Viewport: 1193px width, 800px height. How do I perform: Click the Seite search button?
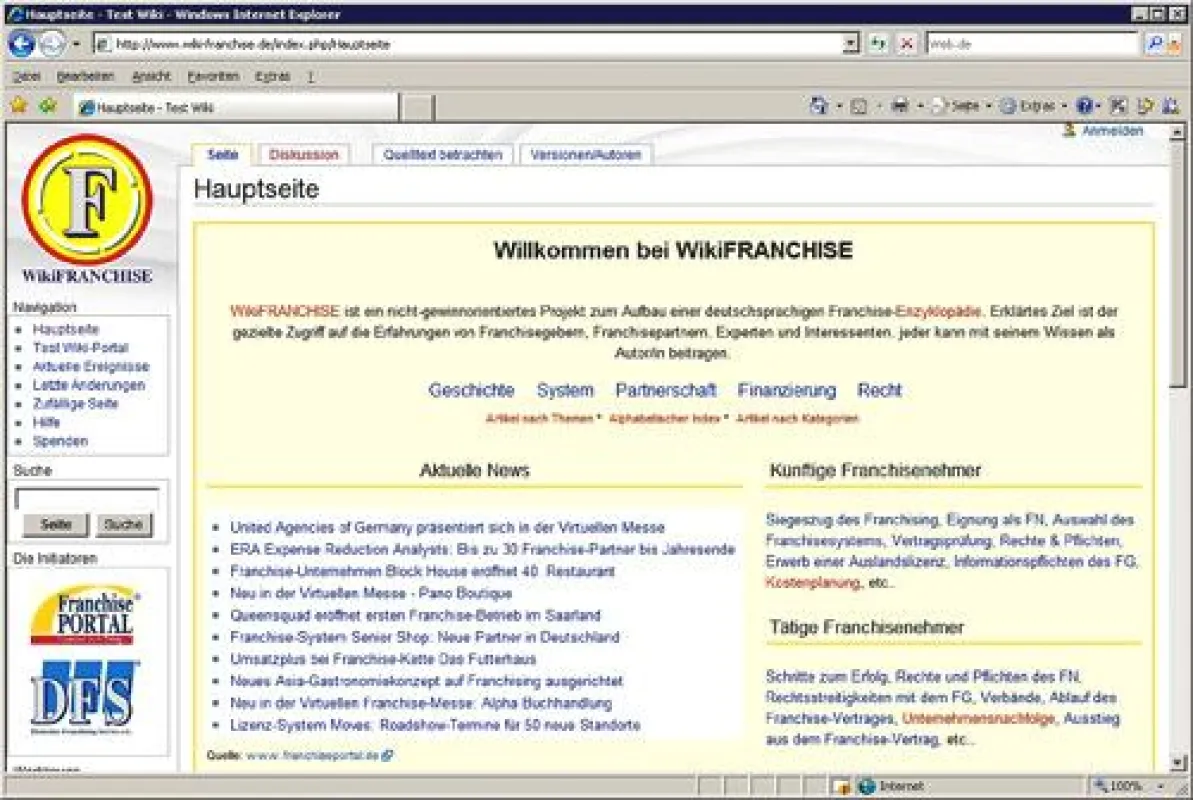pyautogui.click(x=56, y=524)
